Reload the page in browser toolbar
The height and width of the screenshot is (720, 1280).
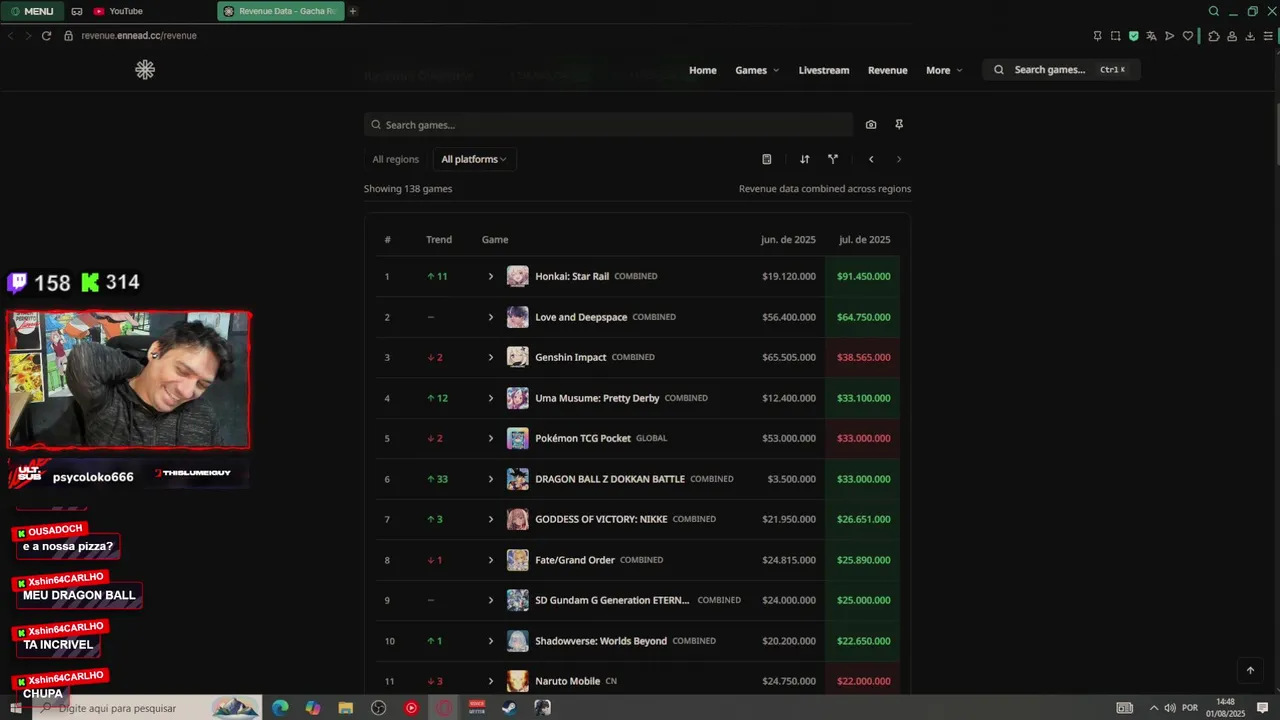[x=46, y=35]
